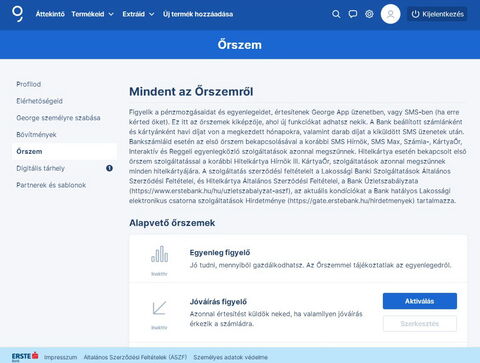Expand the Extráid dropdown
The width and height of the screenshot is (480, 363).
pyautogui.click(x=138, y=14)
